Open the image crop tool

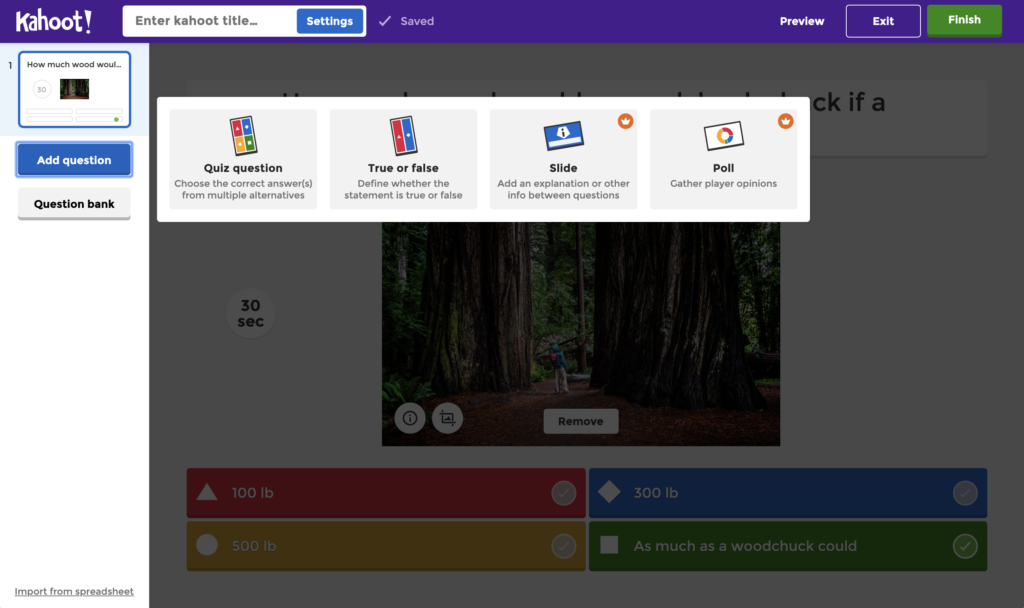447,418
